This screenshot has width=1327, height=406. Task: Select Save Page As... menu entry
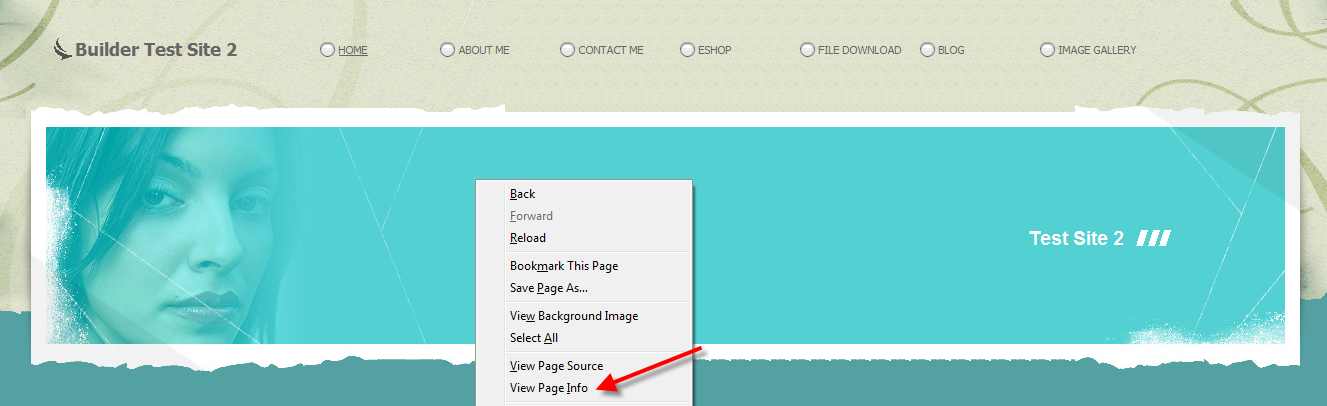click(x=549, y=288)
